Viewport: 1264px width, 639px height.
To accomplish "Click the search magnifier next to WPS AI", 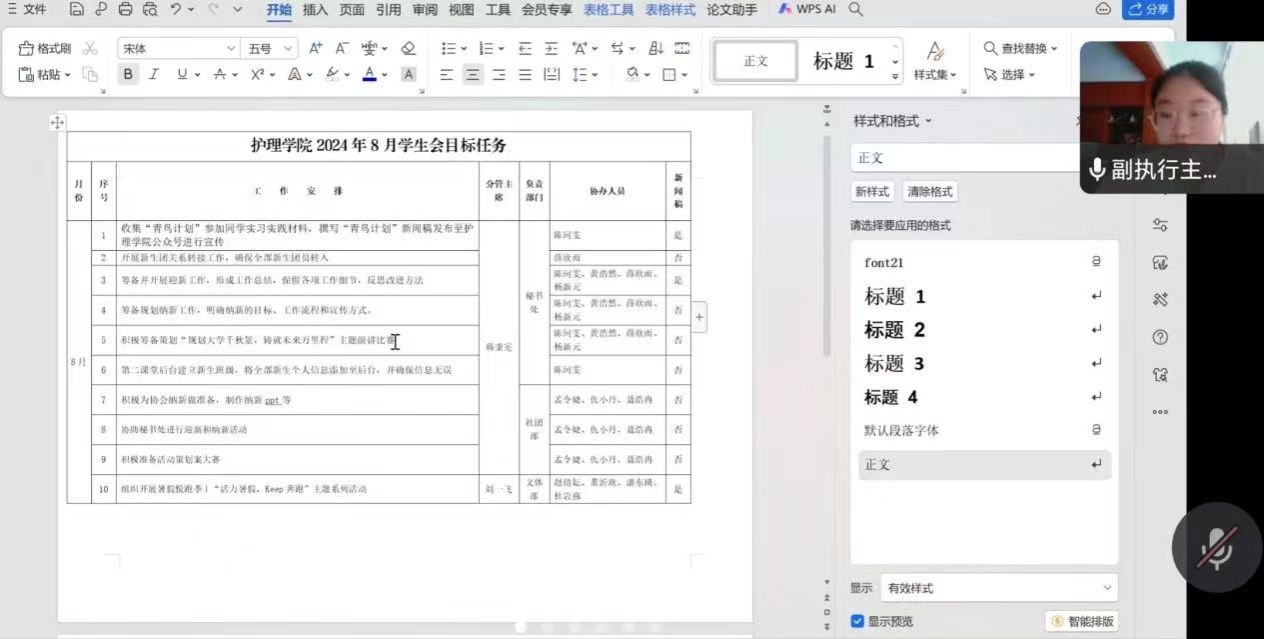I will point(856,10).
